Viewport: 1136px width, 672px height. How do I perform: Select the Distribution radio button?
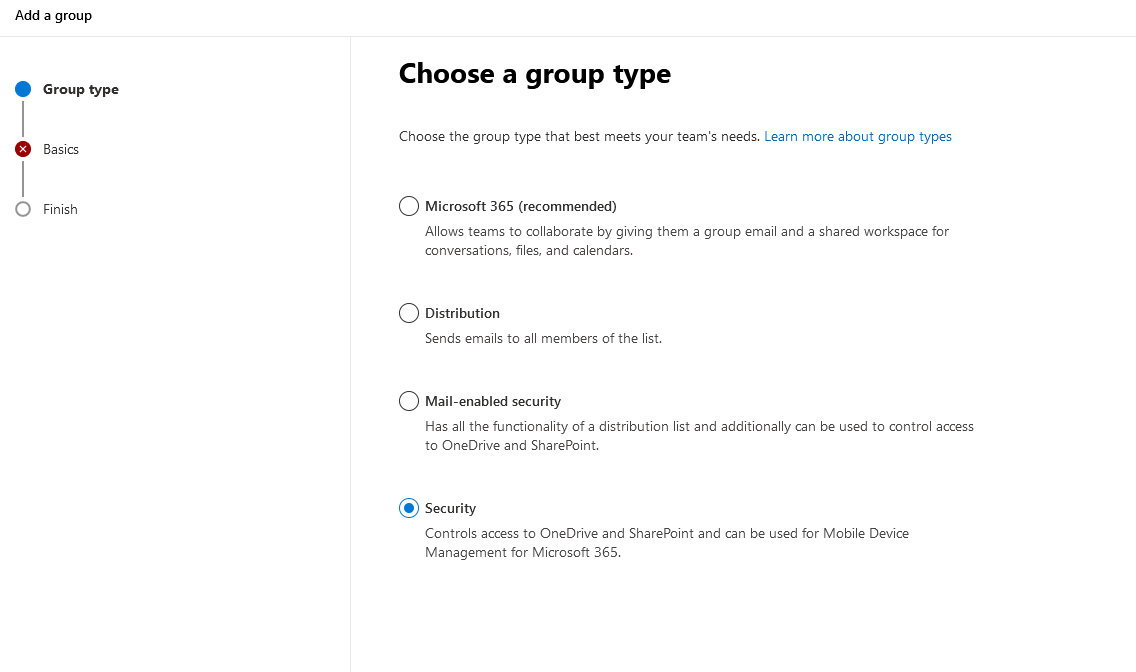click(409, 313)
